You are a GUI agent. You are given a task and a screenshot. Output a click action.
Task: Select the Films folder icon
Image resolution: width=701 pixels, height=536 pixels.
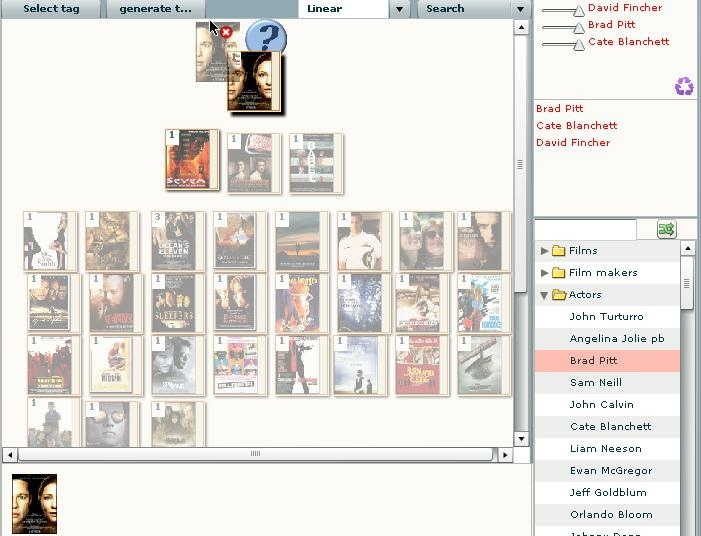tap(558, 250)
